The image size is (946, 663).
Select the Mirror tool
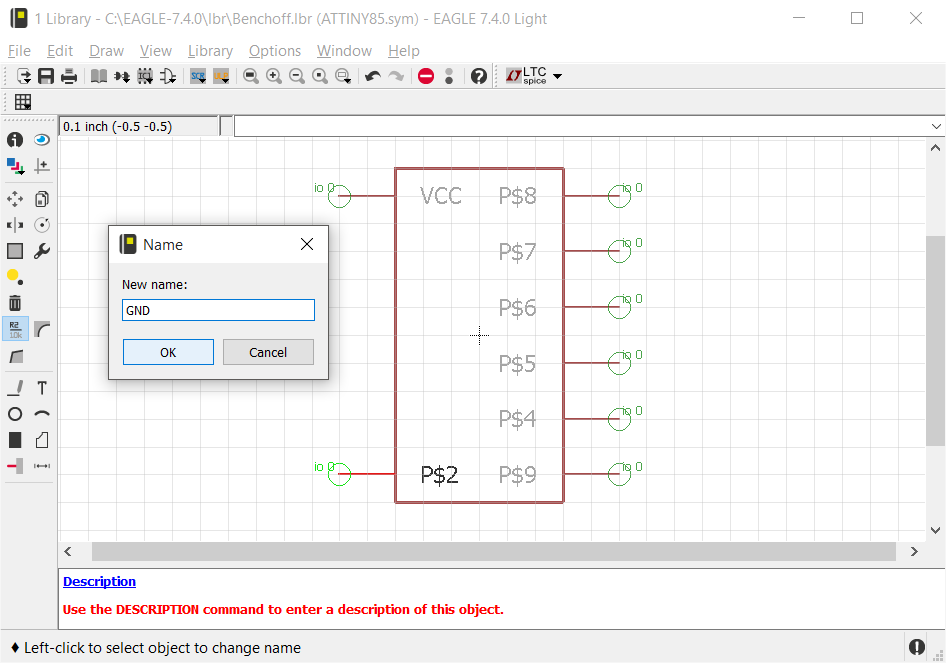15,225
